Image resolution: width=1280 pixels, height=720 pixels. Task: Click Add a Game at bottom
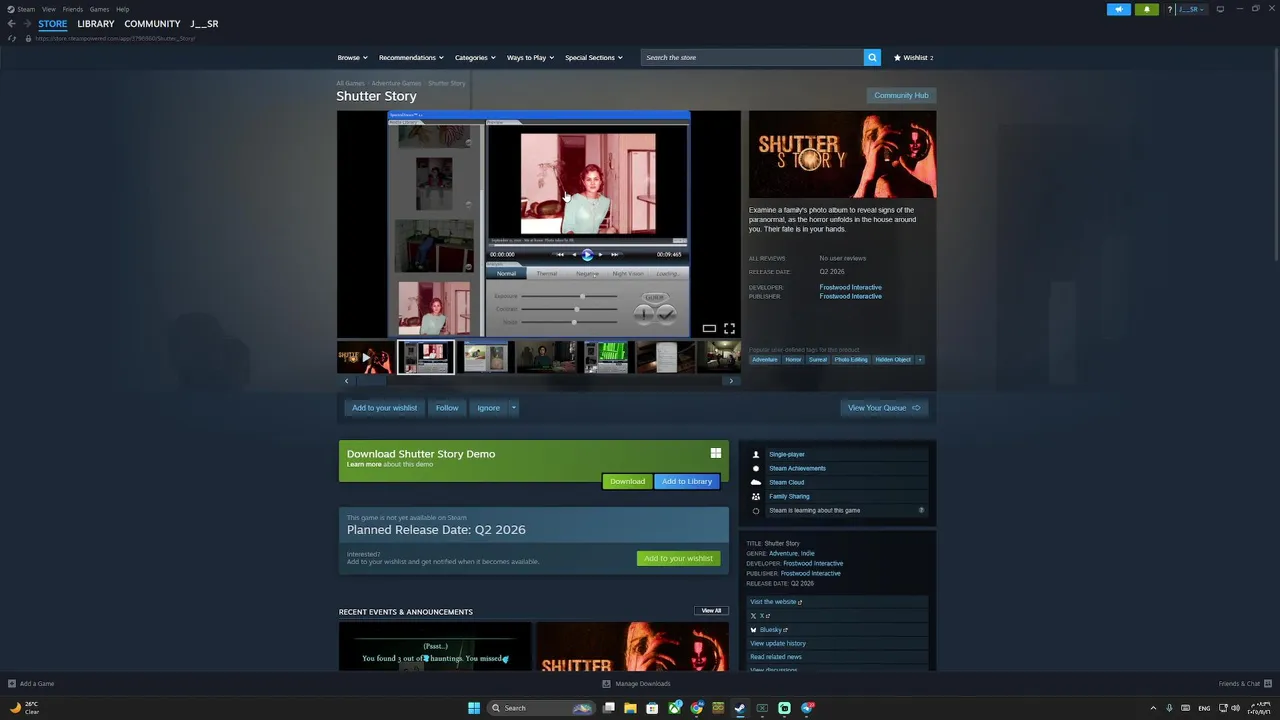point(31,684)
